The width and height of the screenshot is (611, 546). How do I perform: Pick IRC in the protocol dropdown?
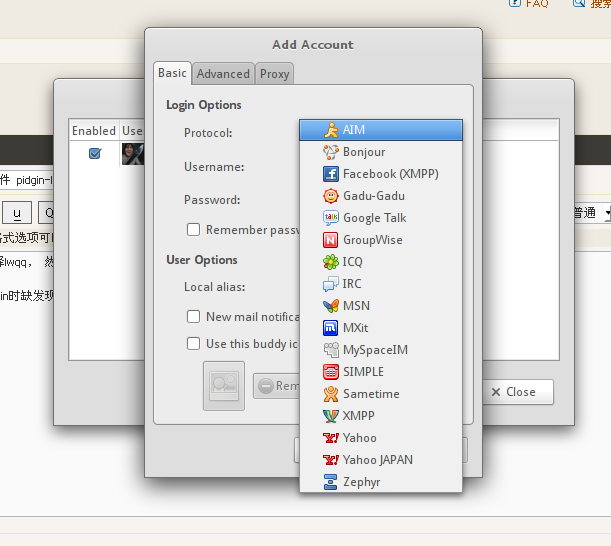coord(381,284)
